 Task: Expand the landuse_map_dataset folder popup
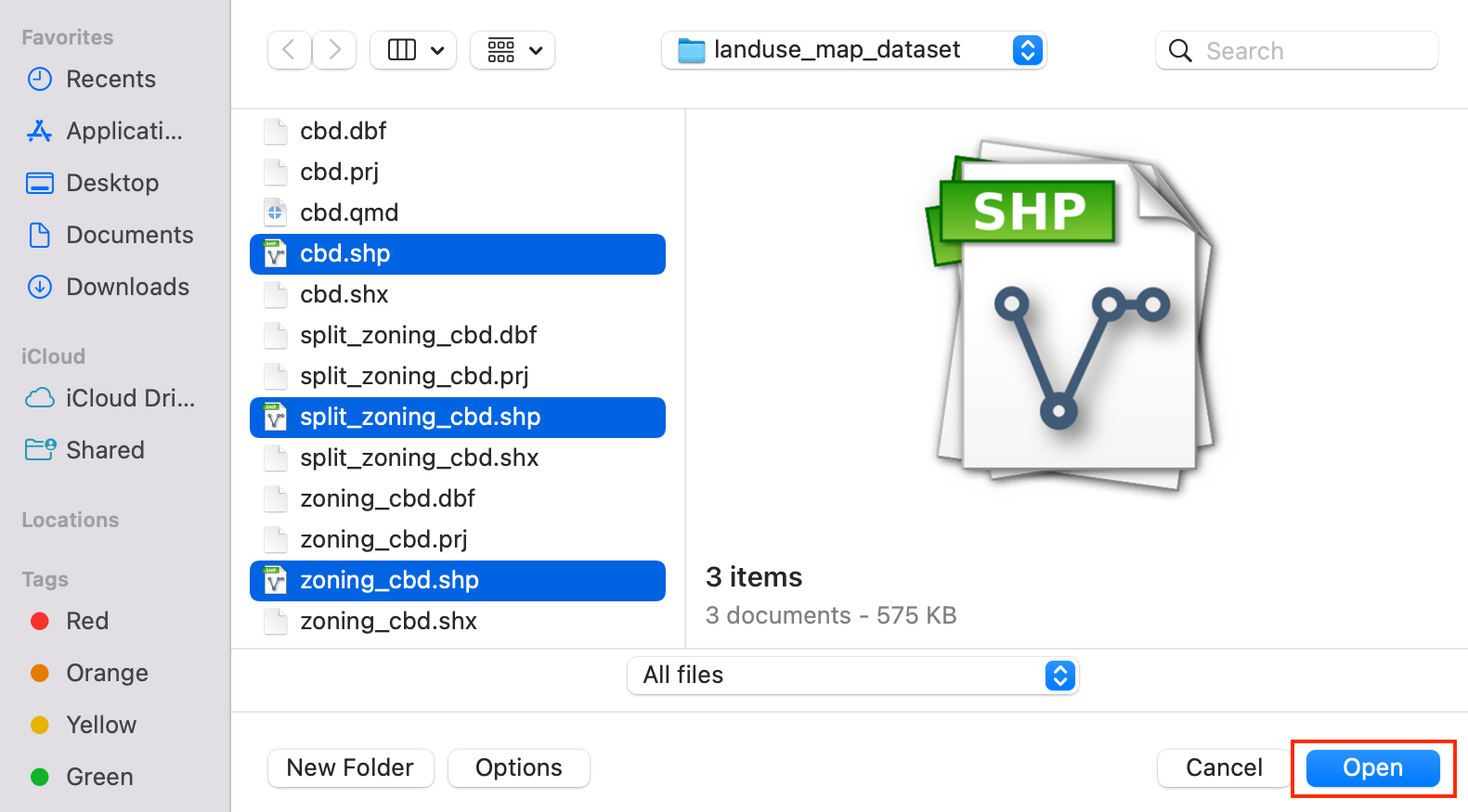point(1027,50)
